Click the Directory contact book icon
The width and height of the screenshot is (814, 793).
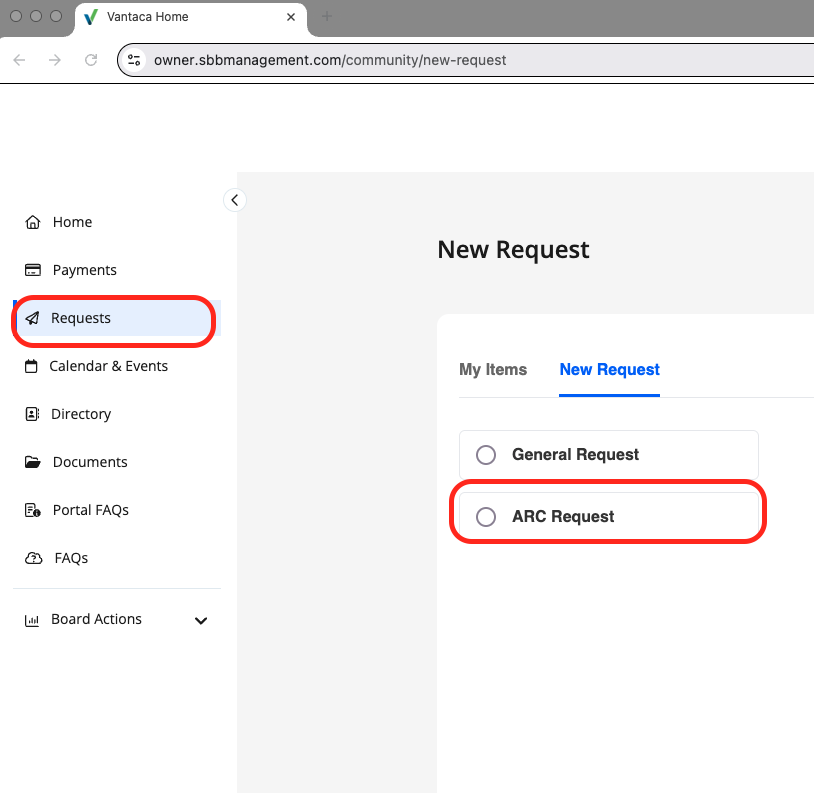pyautogui.click(x=33, y=414)
